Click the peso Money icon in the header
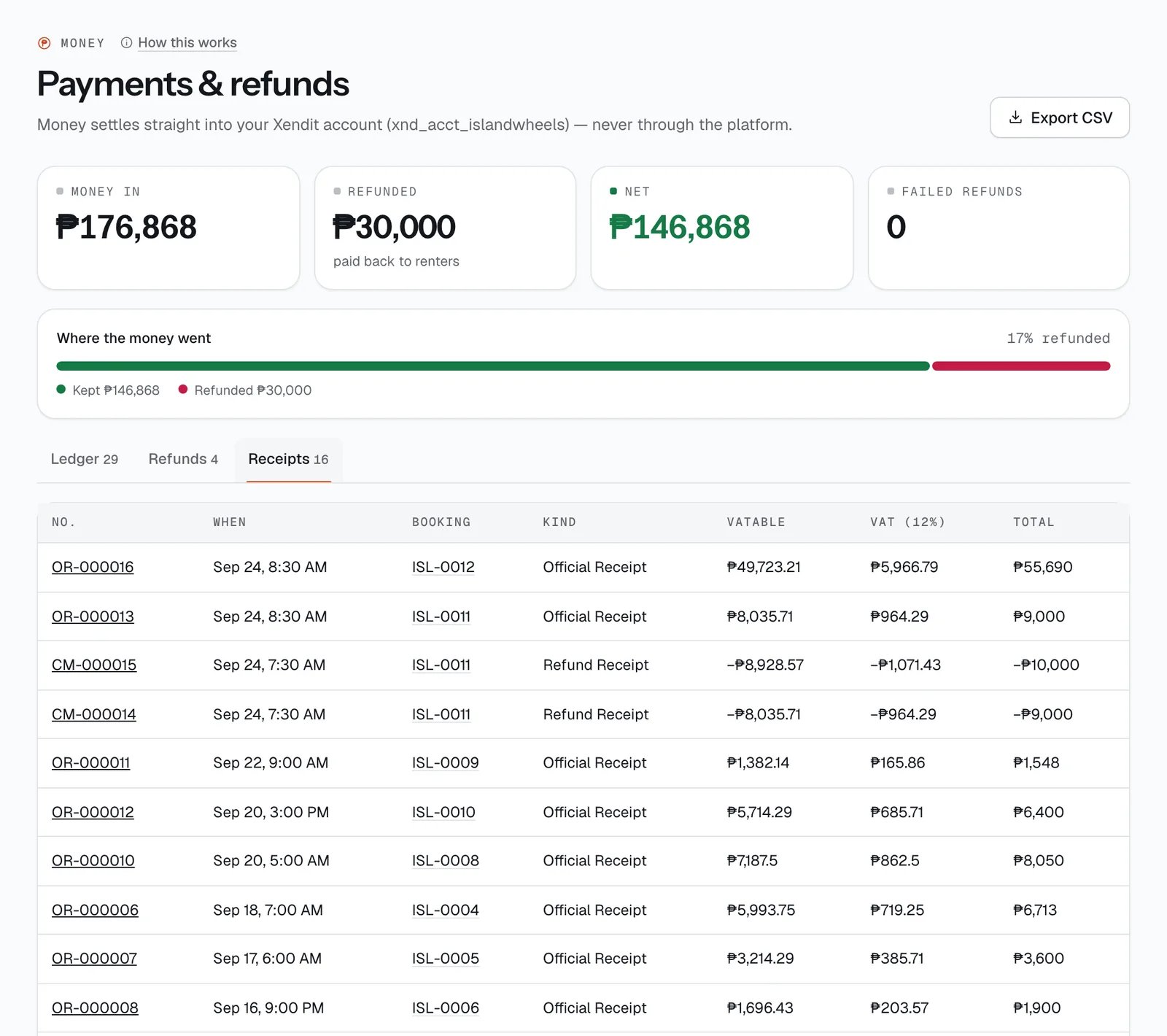1167x1036 pixels. pos(44,43)
